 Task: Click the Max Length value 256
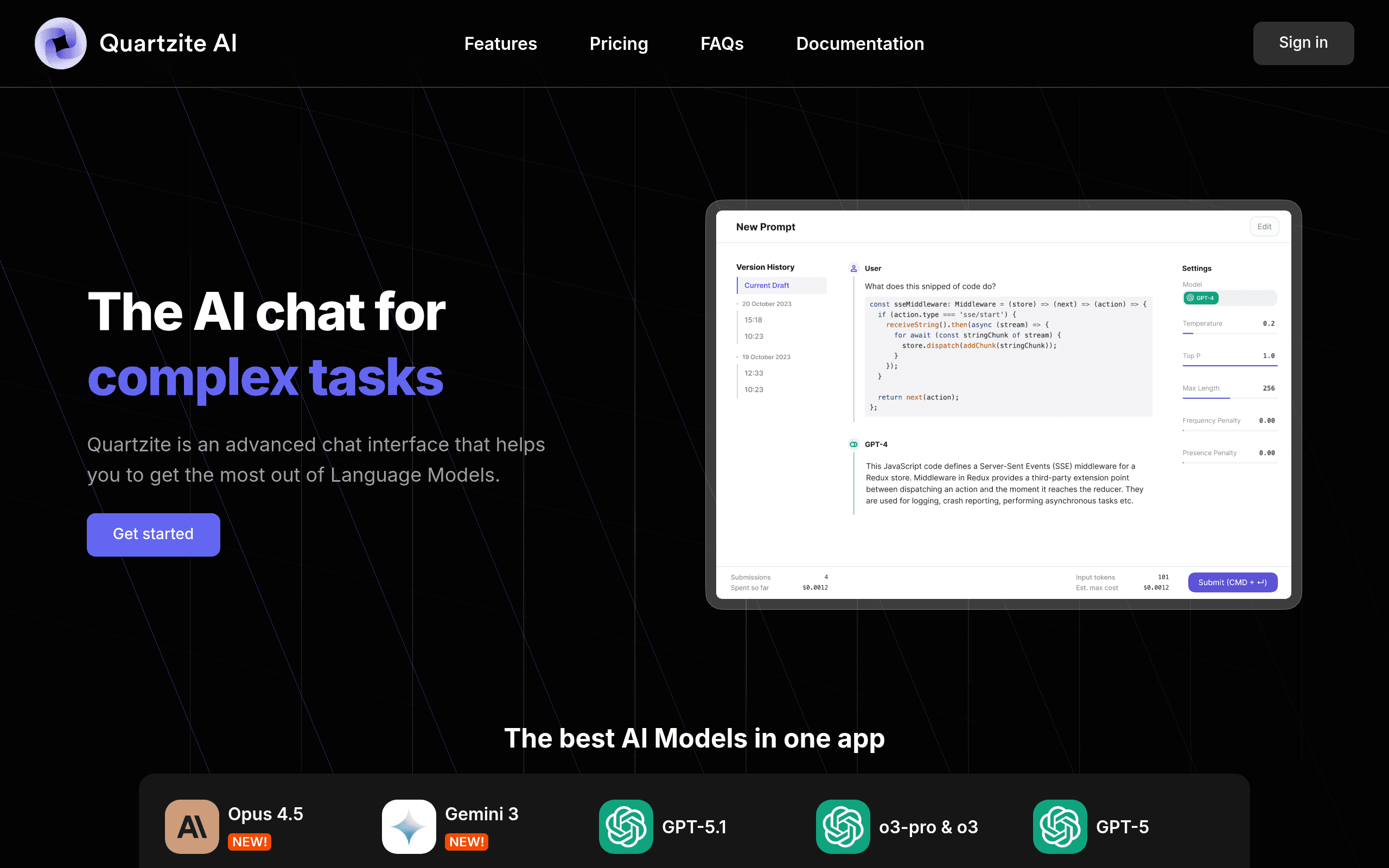pos(1269,388)
